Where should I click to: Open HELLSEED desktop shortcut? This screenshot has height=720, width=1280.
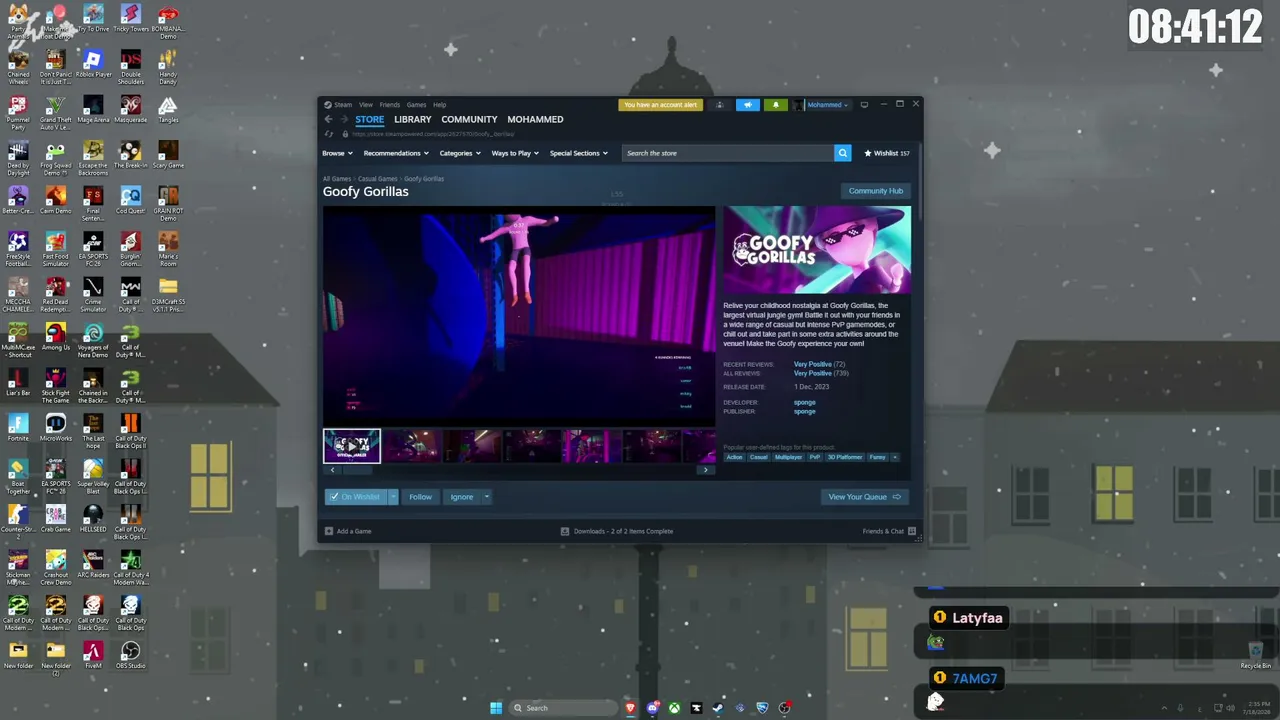(x=93, y=518)
